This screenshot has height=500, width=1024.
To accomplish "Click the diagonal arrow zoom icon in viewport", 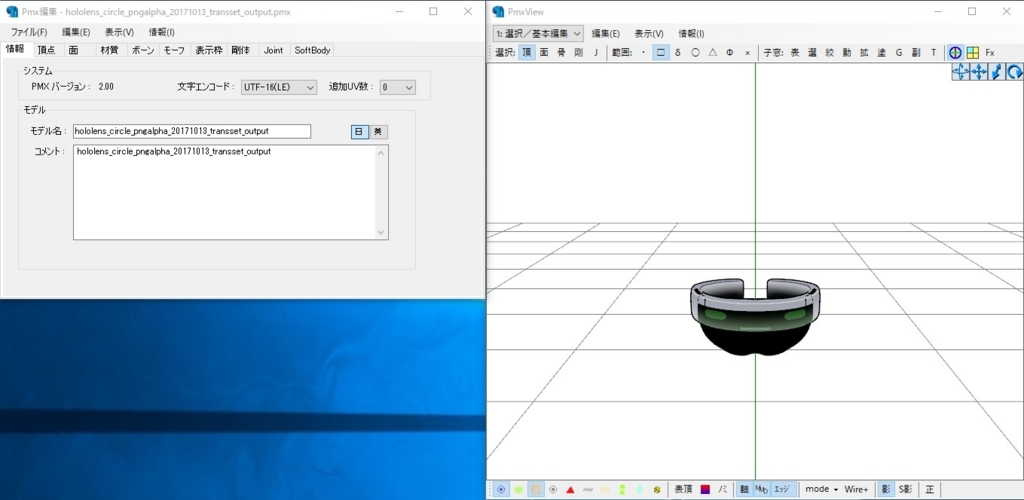I will click(x=996, y=72).
